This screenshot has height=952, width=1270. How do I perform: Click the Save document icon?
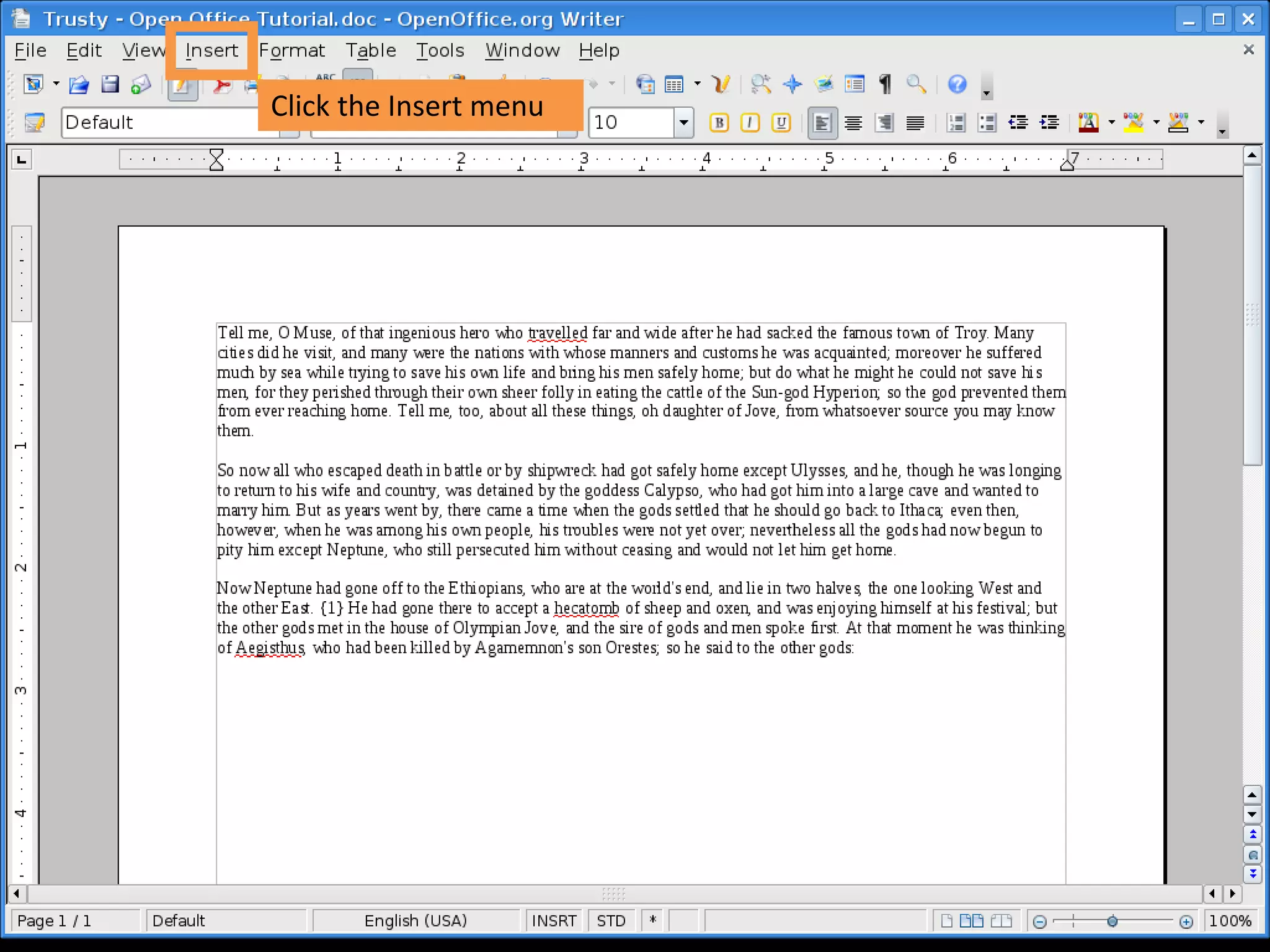pos(110,84)
